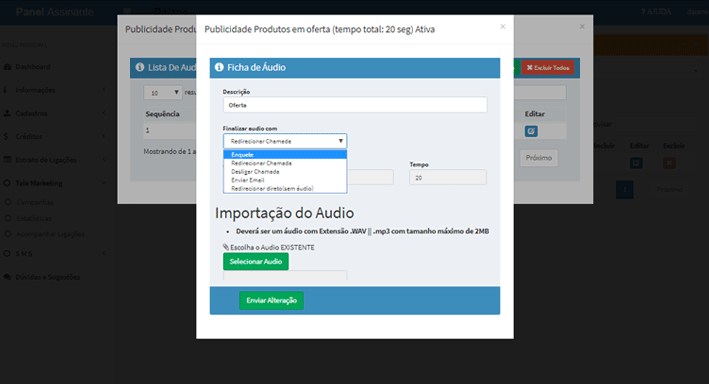Click the Informações info icon in sidebar
The height and width of the screenshot is (384, 709).
pos(5,90)
